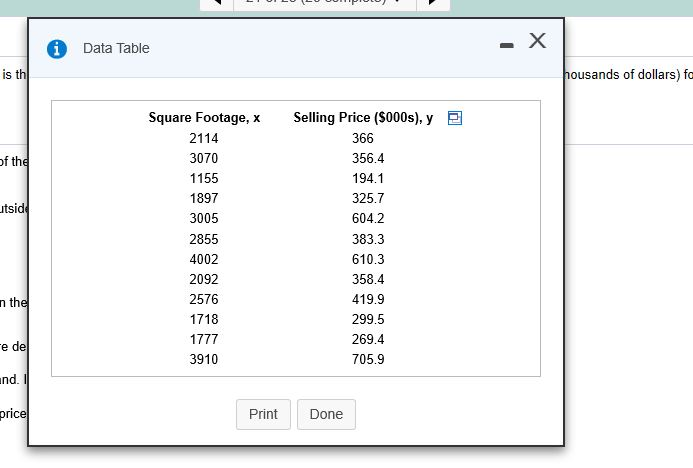This screenshot has height=468, width=693.
Task: Select the Selling Price ($000s), y header
Action: [363, 118]
